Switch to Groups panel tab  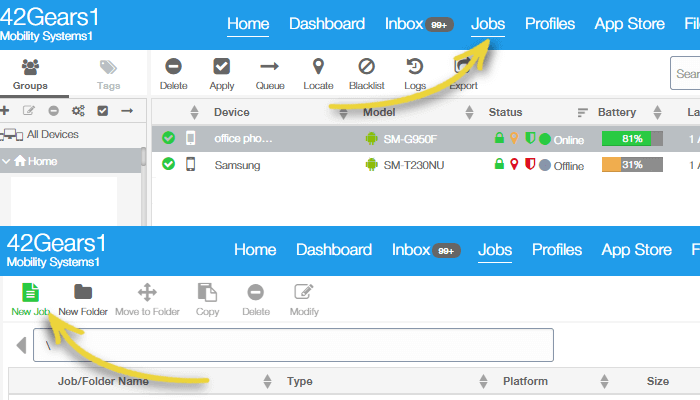click(x=30, y=74)
